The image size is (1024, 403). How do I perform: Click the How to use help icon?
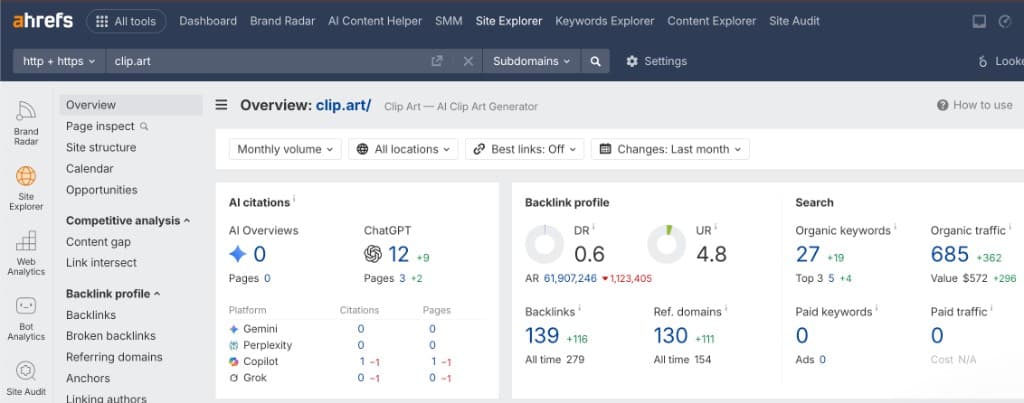(942, 105)
